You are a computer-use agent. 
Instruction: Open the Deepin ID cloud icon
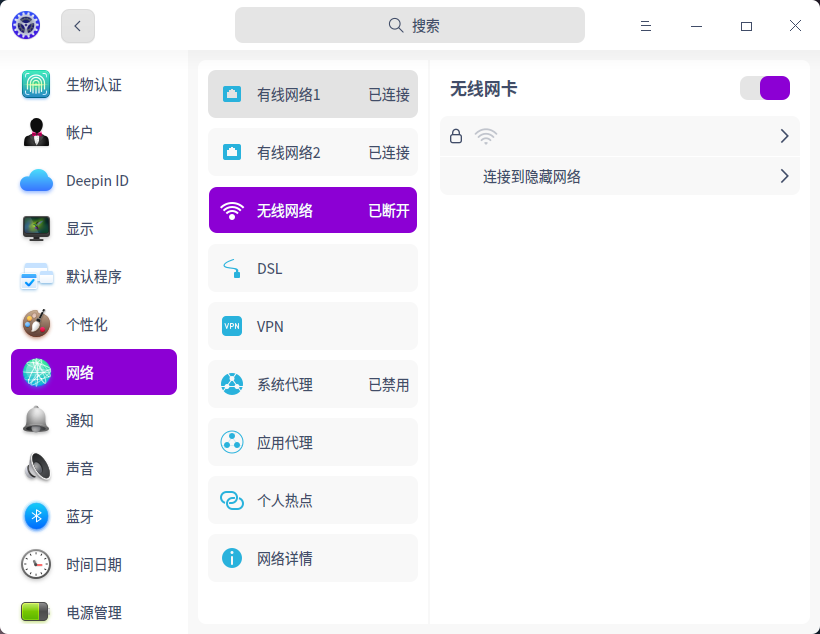pyautogui.click(x=36, y=181)
